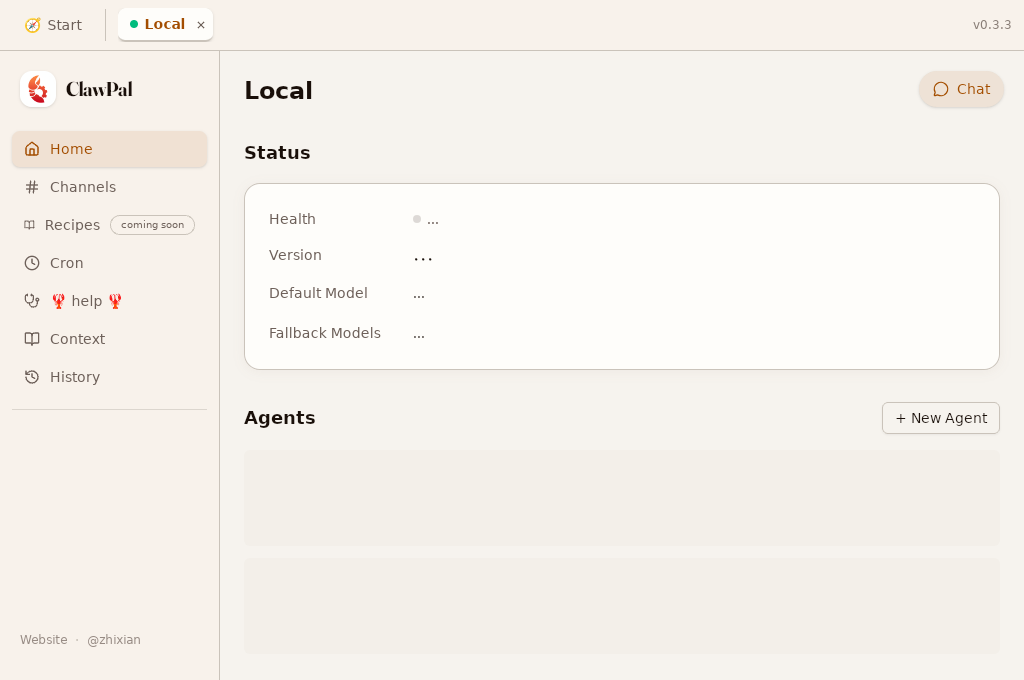
Task: Click the second loading agent card
Action: pyautogui.click(x=622, y=606)
